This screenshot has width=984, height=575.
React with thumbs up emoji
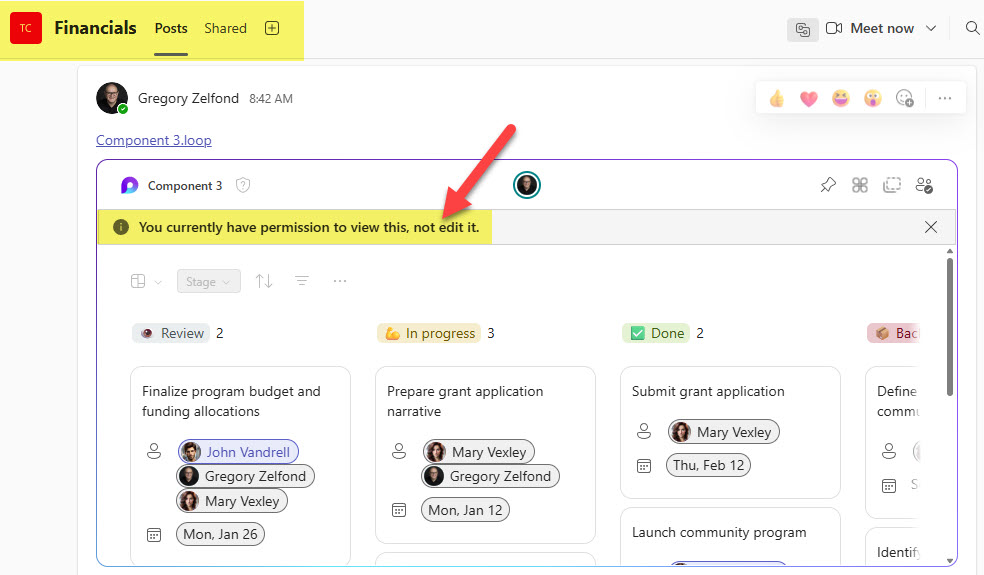click(777, 99)
